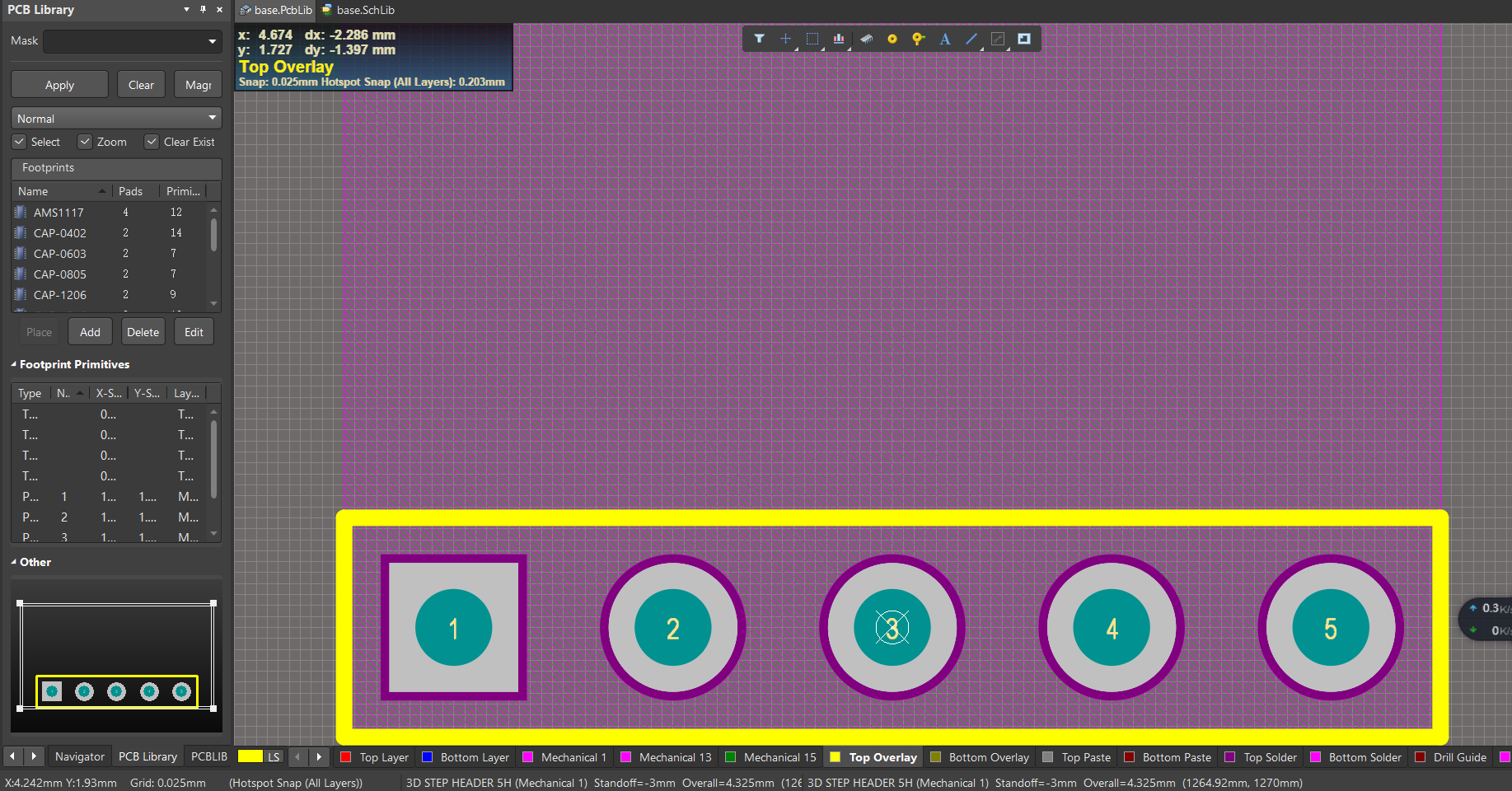Open the Normal mode dropdown
The width and height of the screenshot is (1512, 791).
pos(213,118)
